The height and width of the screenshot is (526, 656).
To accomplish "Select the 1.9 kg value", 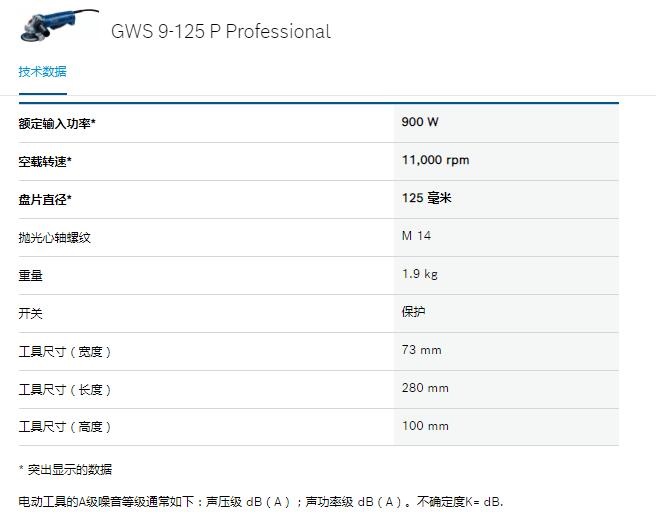I will pos(420,274).
